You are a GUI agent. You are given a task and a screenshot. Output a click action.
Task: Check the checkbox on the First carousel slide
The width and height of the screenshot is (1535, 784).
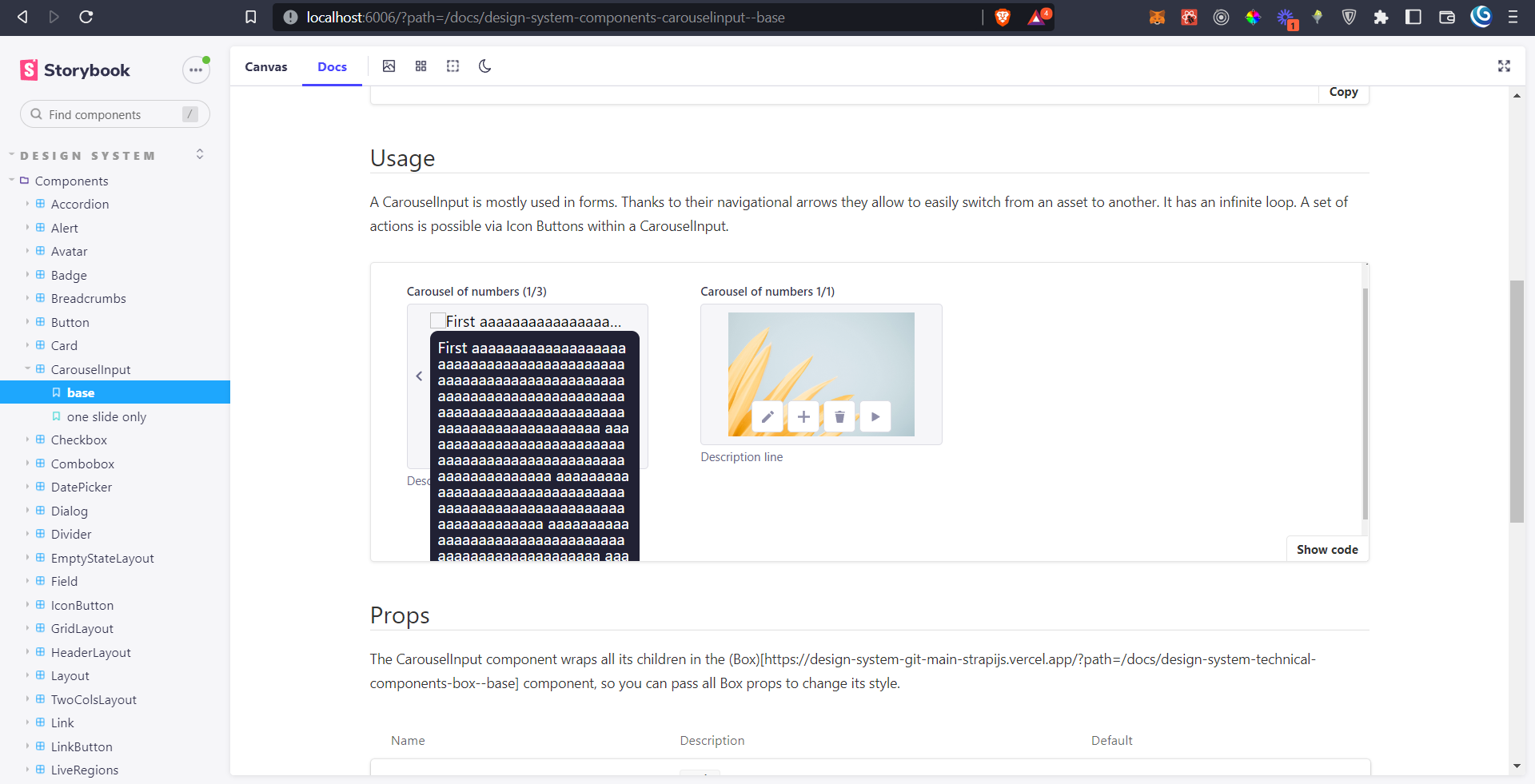click(437, 320)
